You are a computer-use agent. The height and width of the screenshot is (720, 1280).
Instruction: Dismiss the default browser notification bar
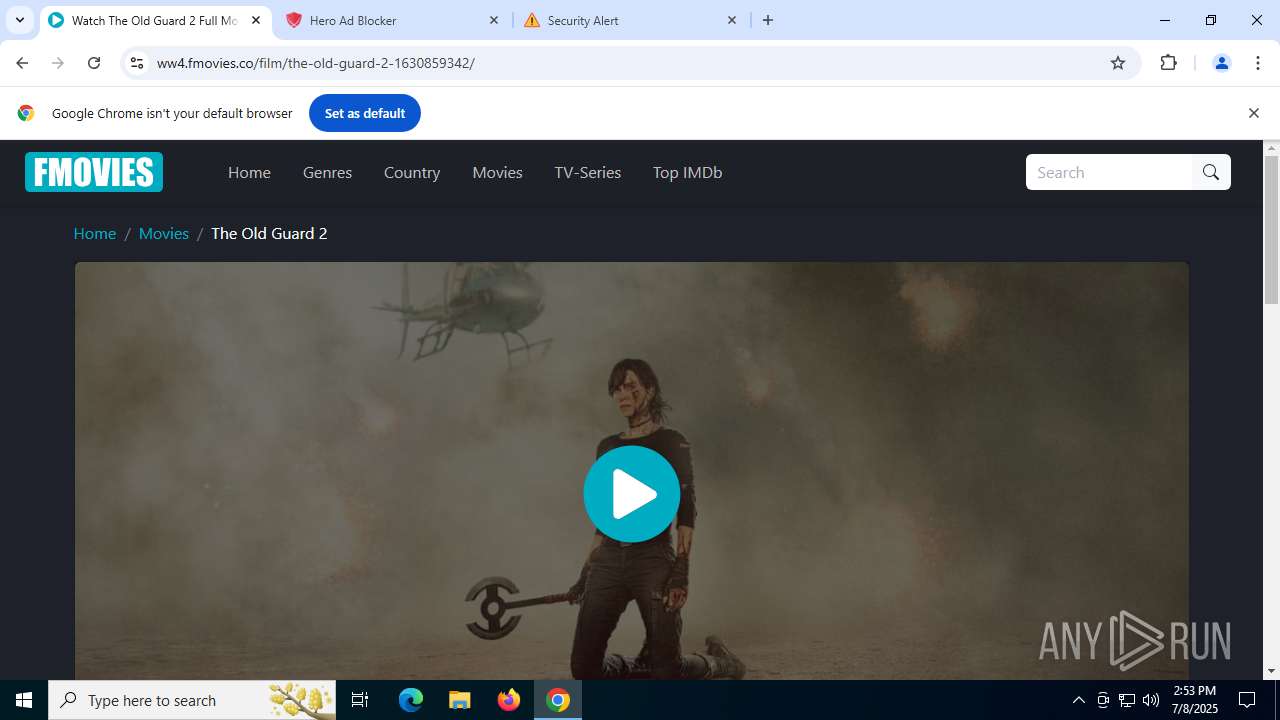(x=1253, y=113)
